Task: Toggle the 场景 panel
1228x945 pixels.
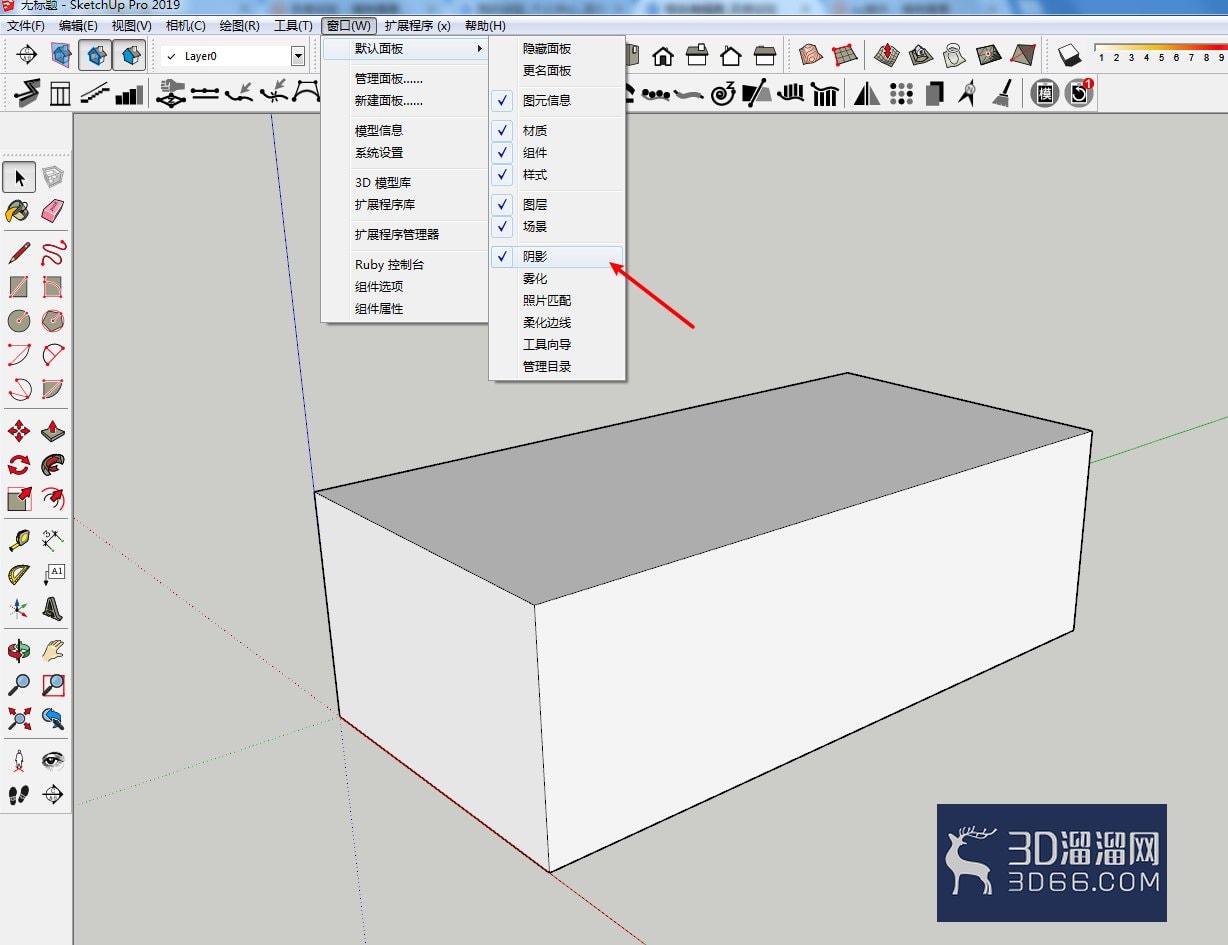Action: tap(557, 226)
